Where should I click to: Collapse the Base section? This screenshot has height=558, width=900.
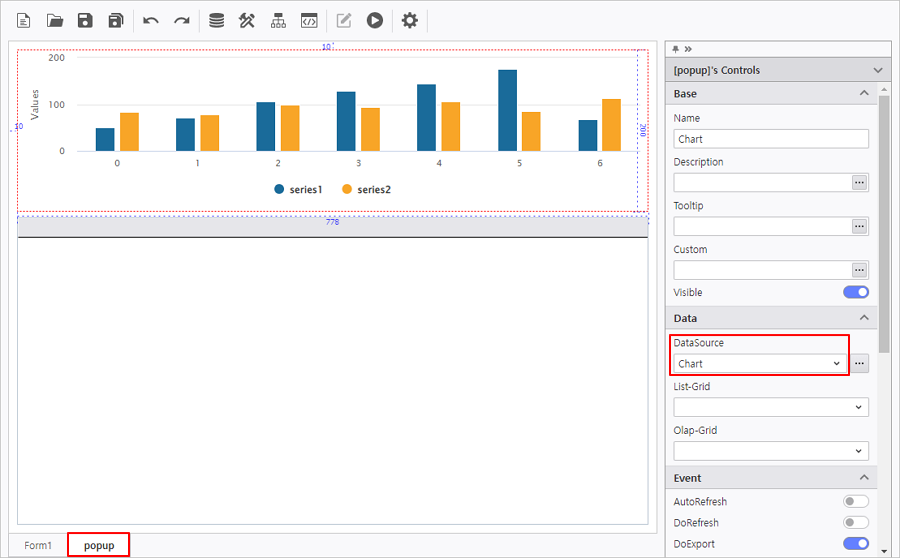coord(864,94)
